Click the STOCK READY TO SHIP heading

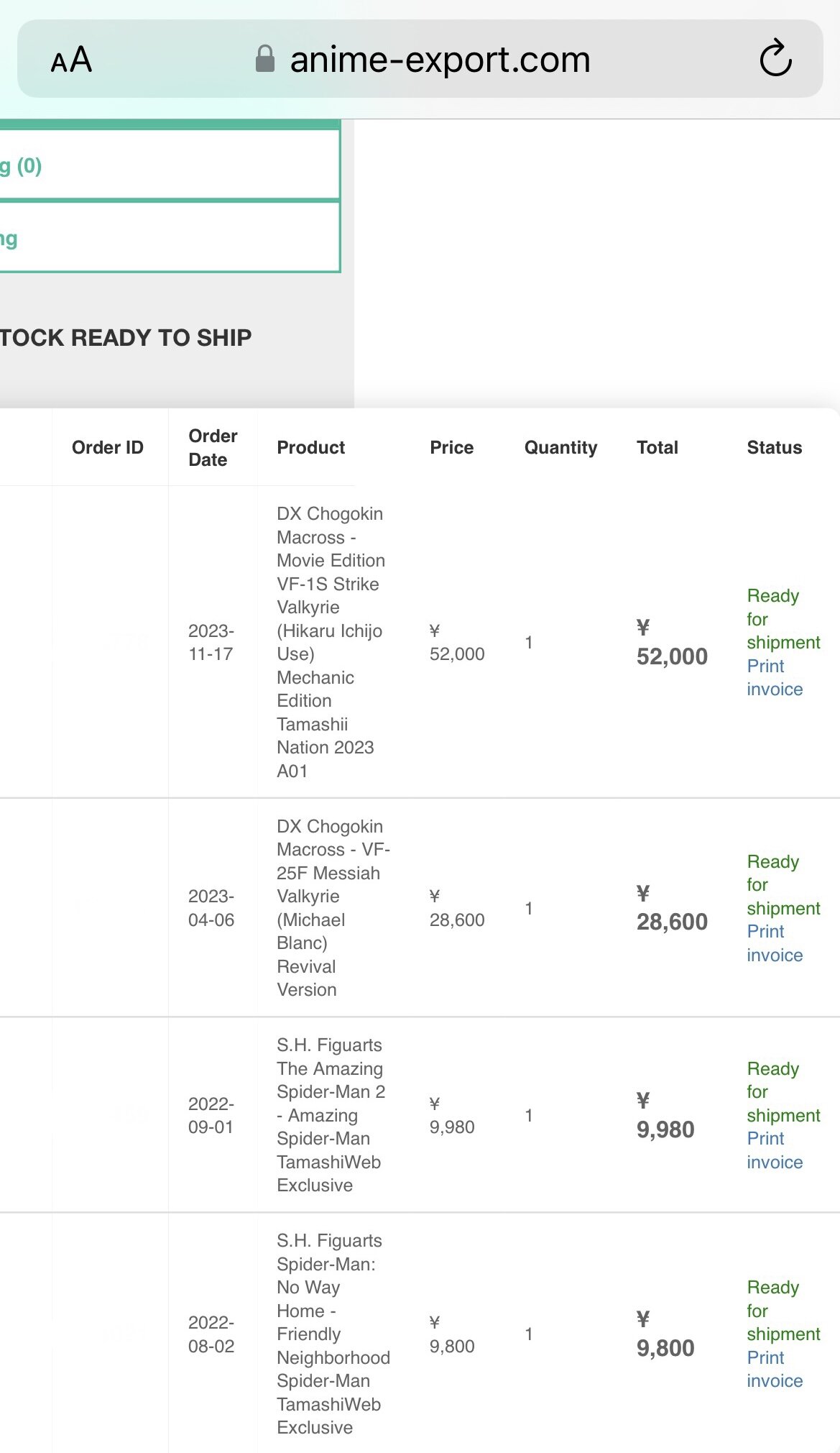[x=126, y=337]
